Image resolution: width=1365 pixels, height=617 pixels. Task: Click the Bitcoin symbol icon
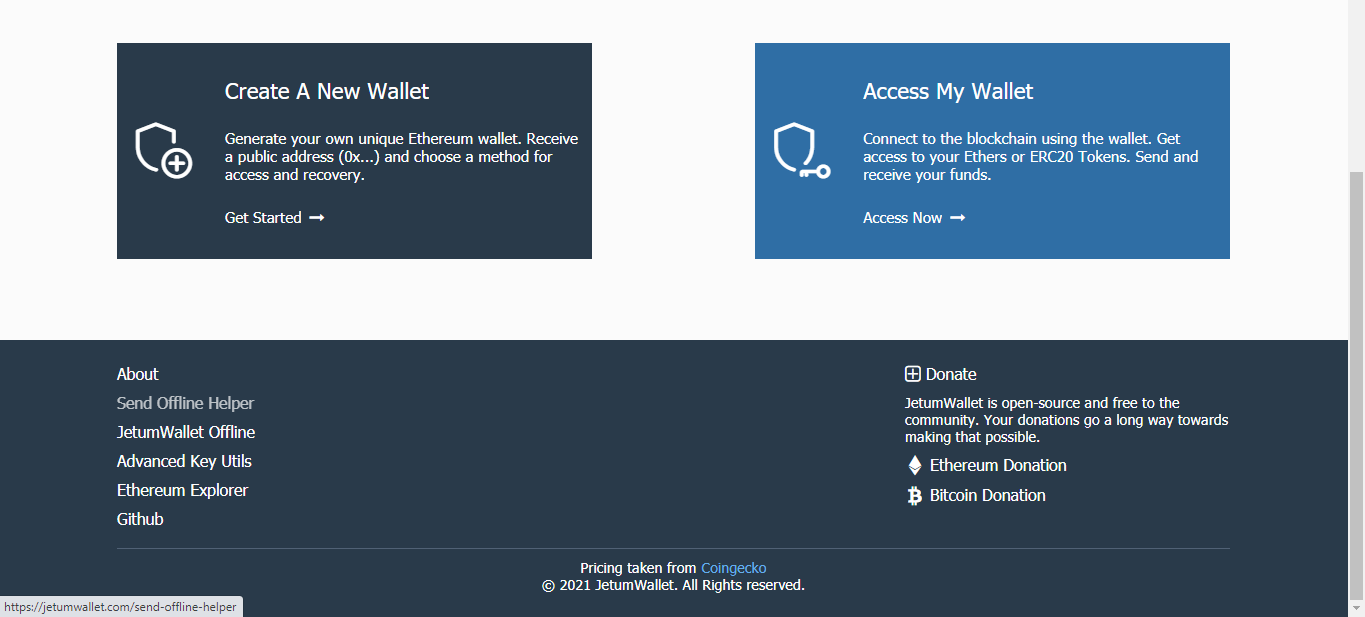click(914, 495)
